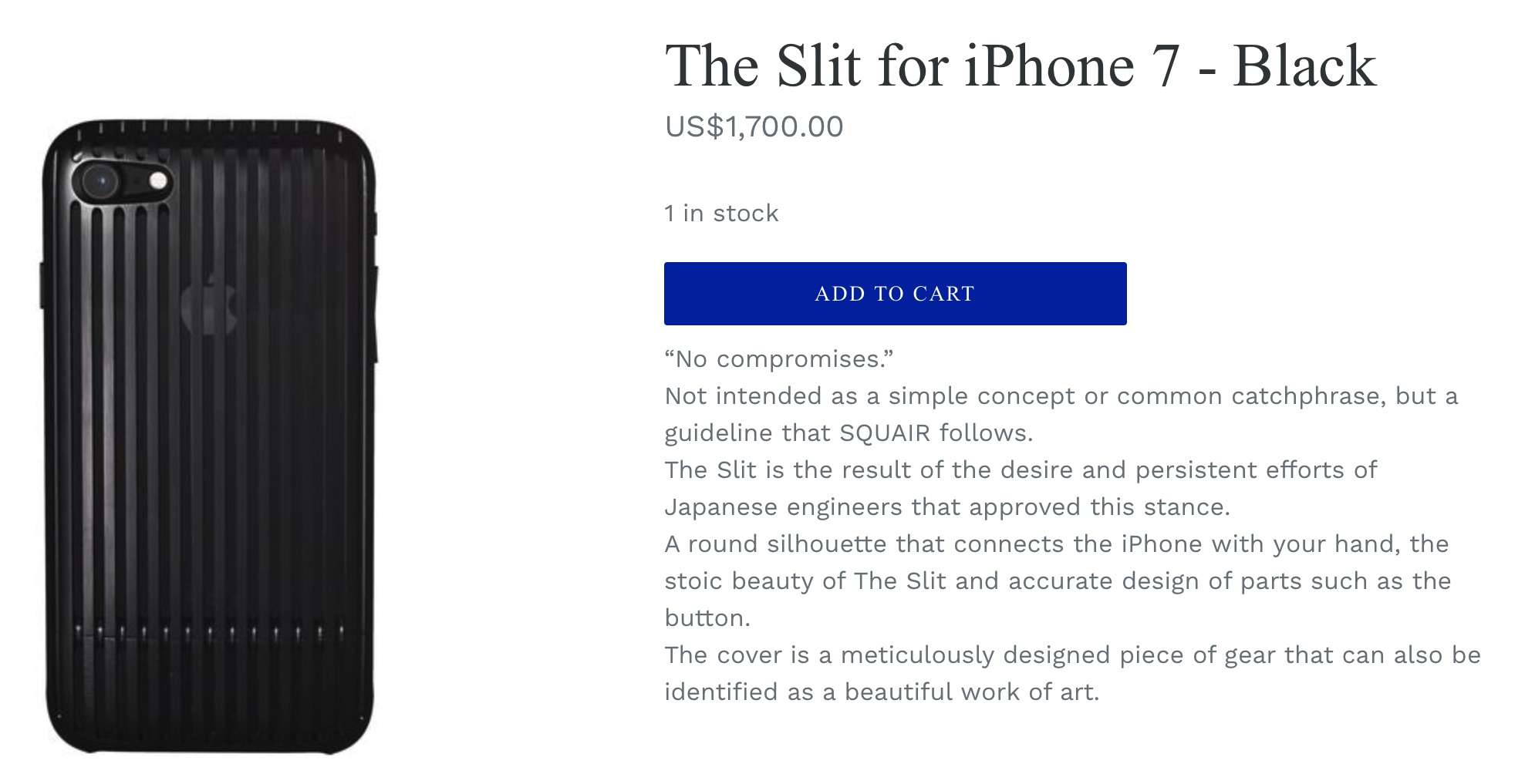Click the line starting "Not intended as a simple"
The image size is (1525, 784).
1061,396
